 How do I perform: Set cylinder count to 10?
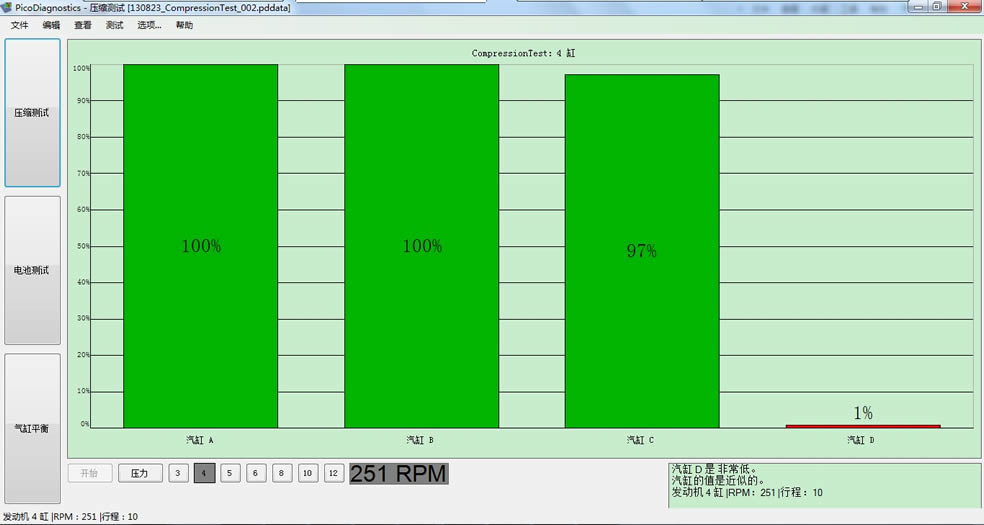308,473
